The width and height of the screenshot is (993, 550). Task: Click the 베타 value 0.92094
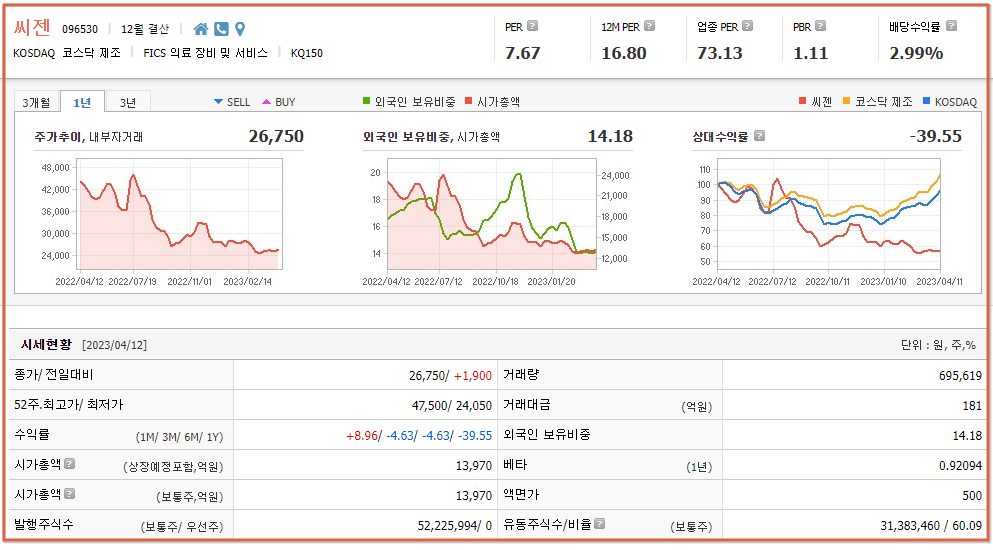(960, 466)
